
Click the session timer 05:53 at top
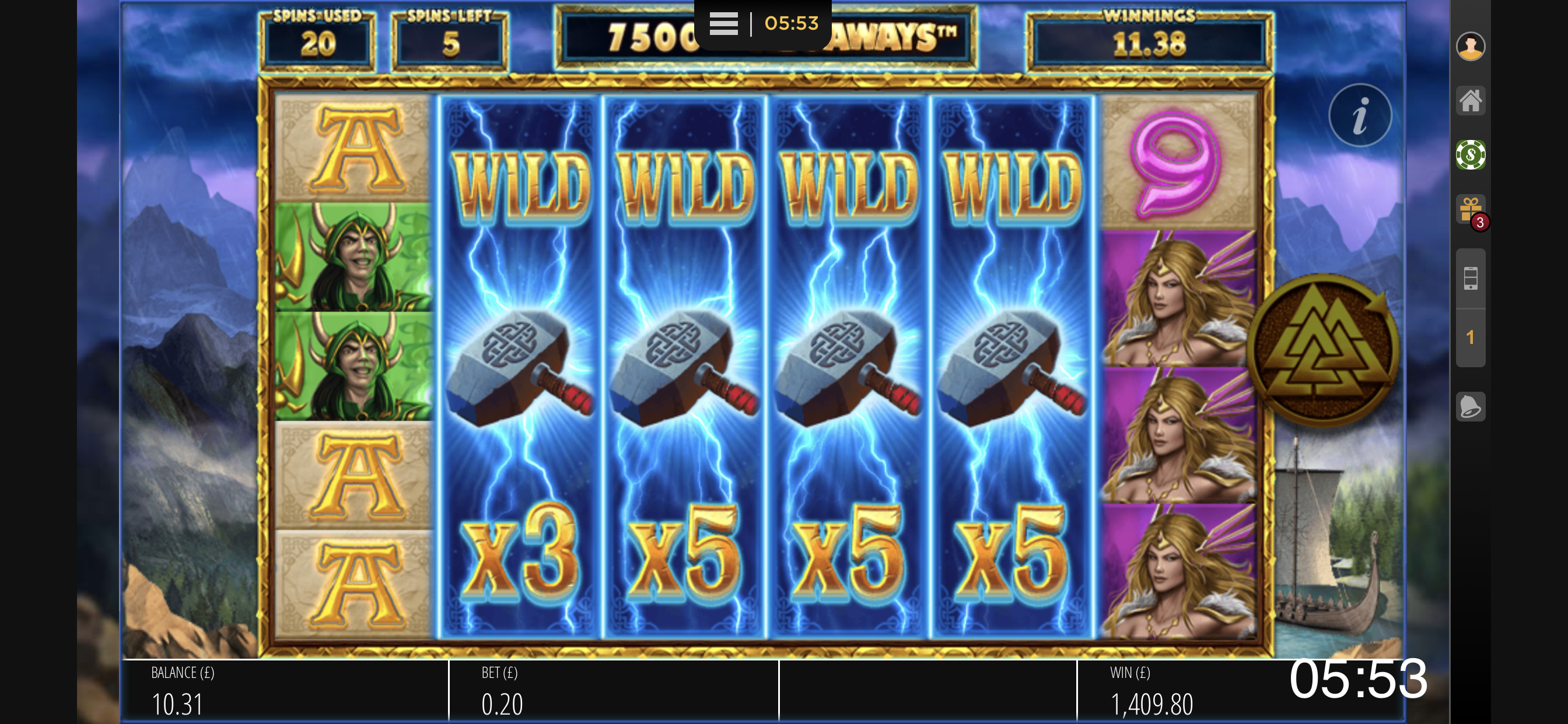(x=792, y=23)
